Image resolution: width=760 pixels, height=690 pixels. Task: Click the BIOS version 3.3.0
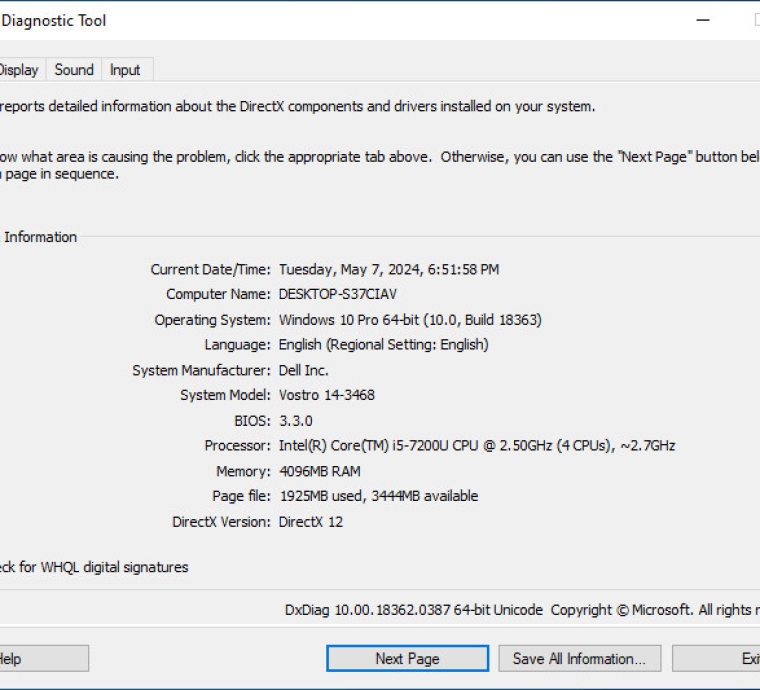pyautogui.click(x=296, y=421)
